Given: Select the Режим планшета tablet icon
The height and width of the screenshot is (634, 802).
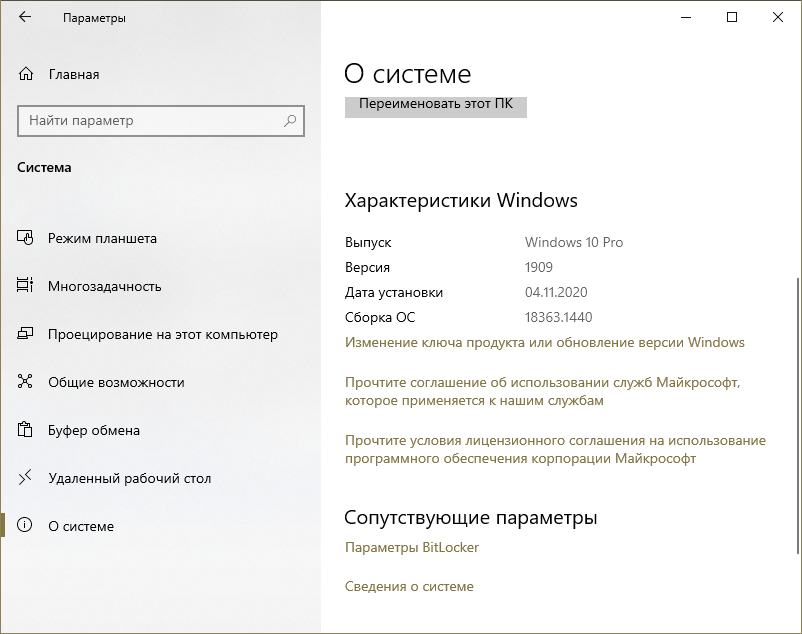Looking at the screenshot, I should coord(26,238).
